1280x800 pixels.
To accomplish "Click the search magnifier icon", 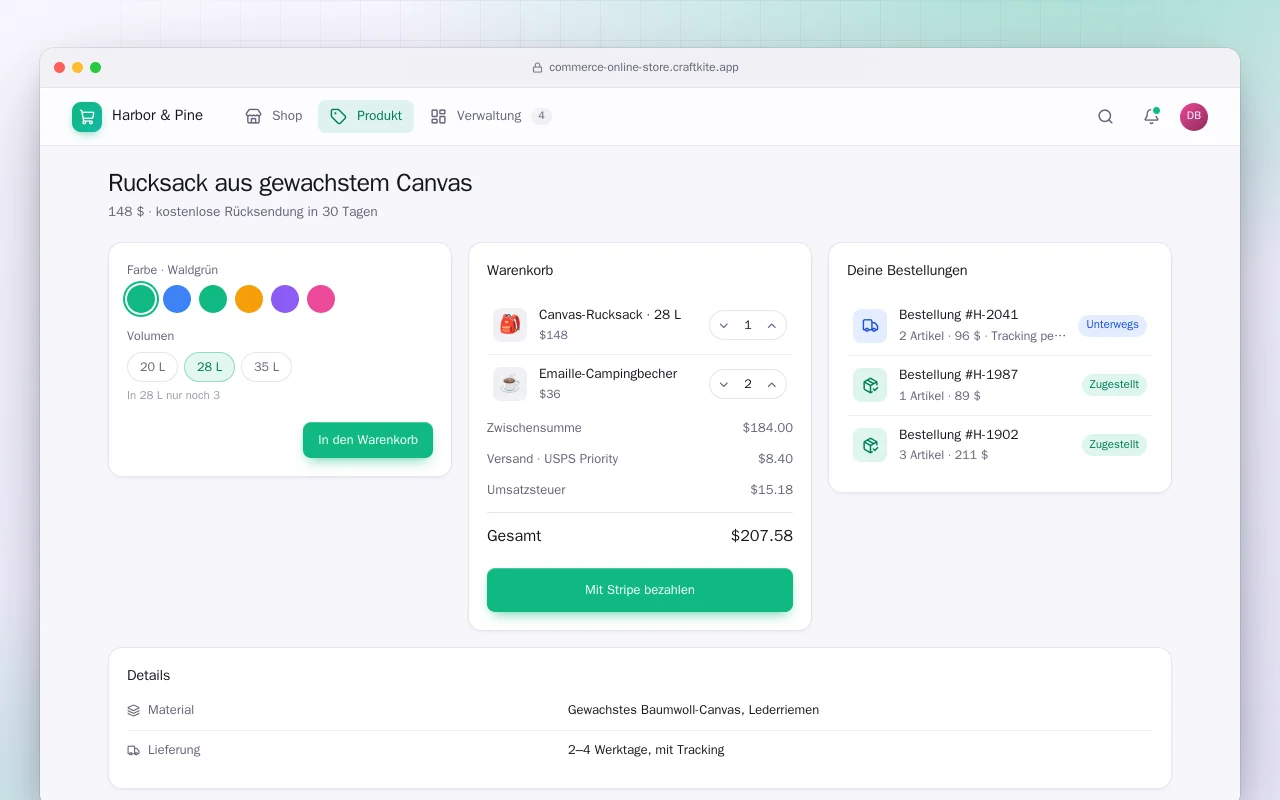I will pyautogui.click(x=1105, y=116).
